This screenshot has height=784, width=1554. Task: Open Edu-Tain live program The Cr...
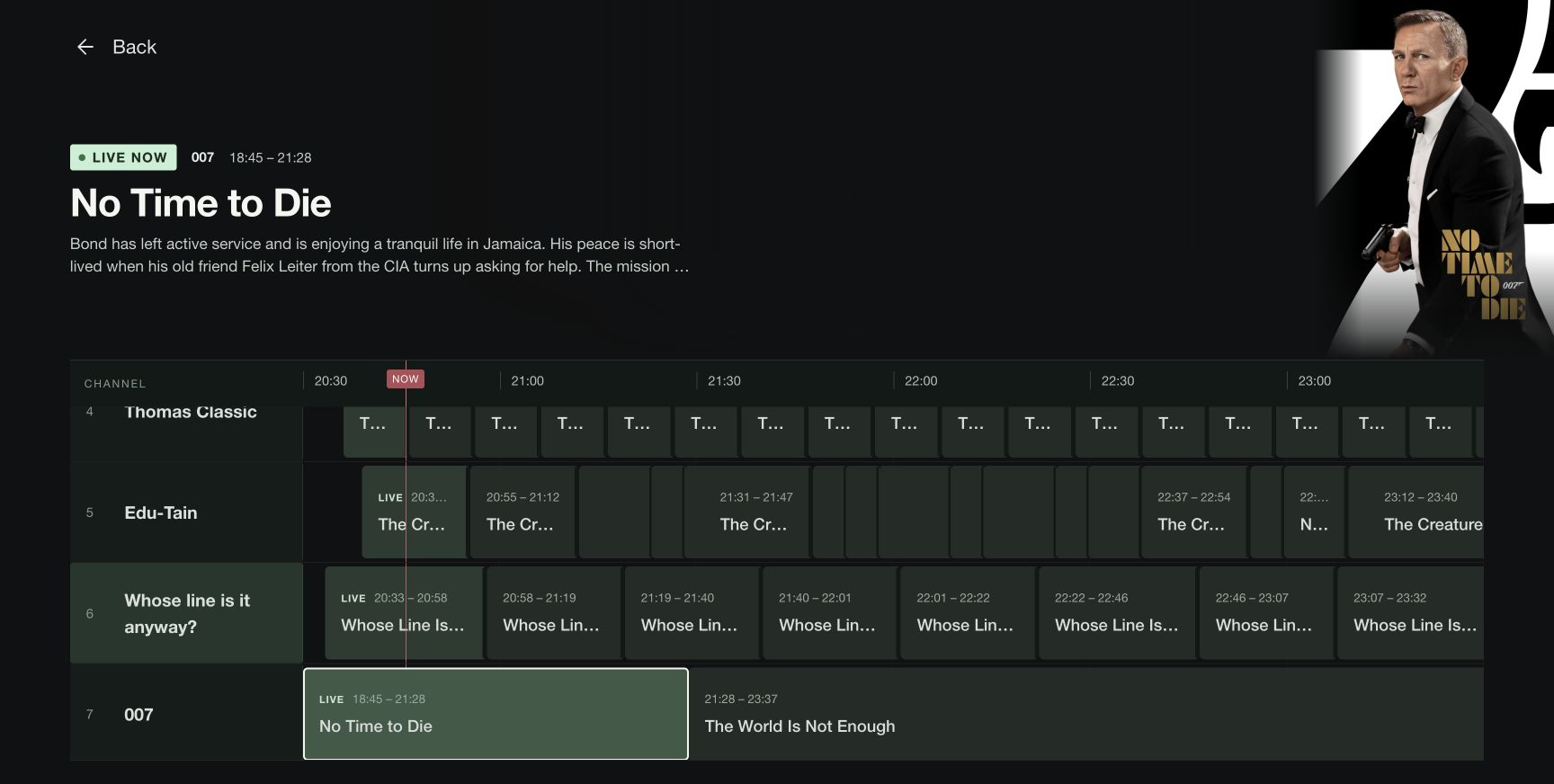tap(414, 512)
